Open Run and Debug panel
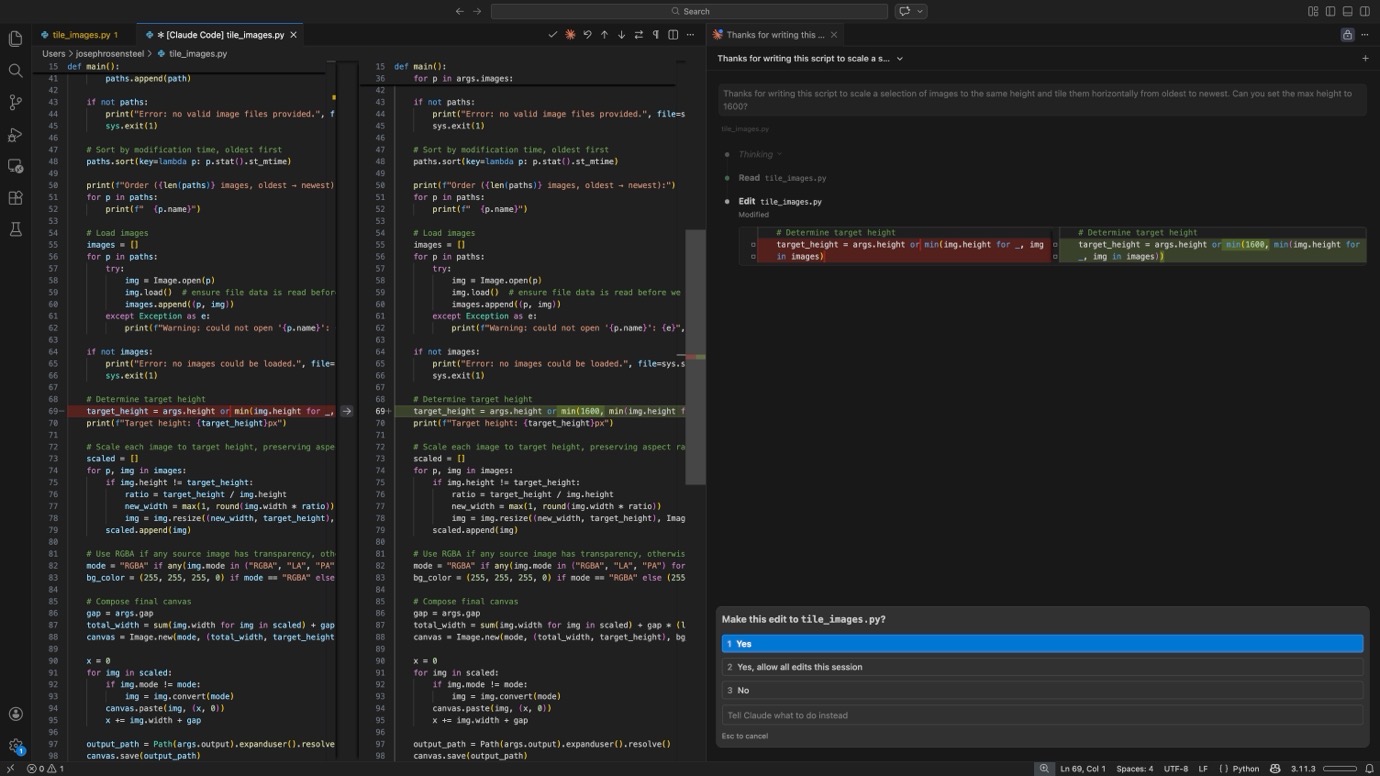Screen dimensions: 1380x776 click(x=15, y=135)
